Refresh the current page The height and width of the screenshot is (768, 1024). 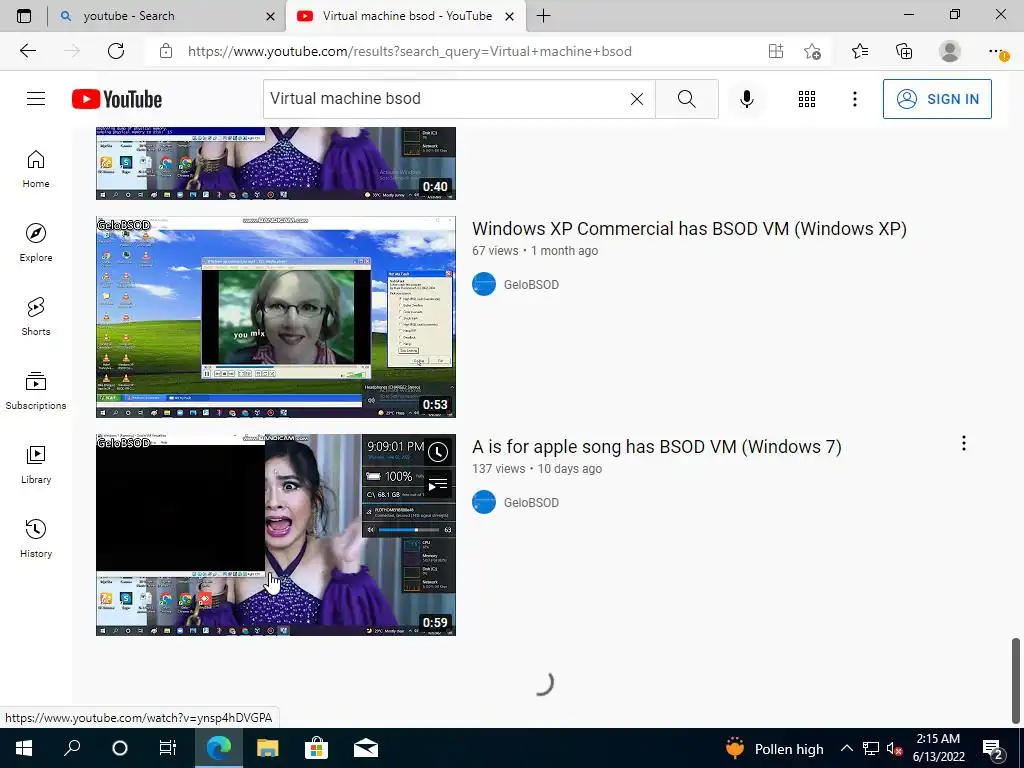click(116, 51)
